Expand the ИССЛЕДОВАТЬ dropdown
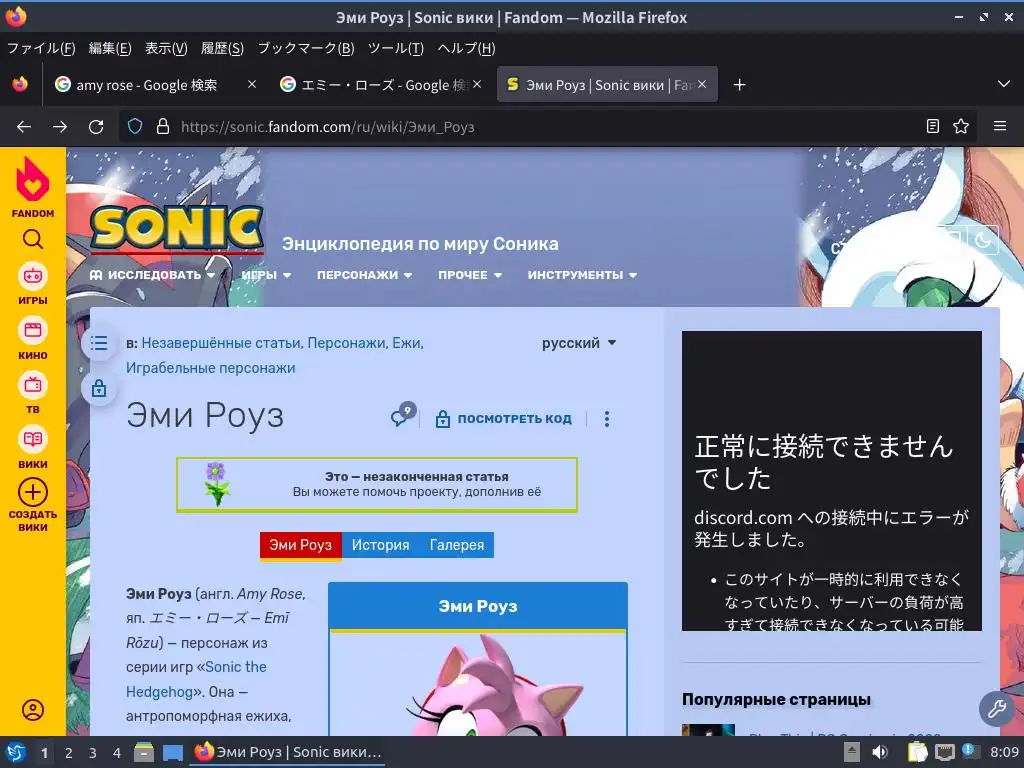 tap(152, 275)
